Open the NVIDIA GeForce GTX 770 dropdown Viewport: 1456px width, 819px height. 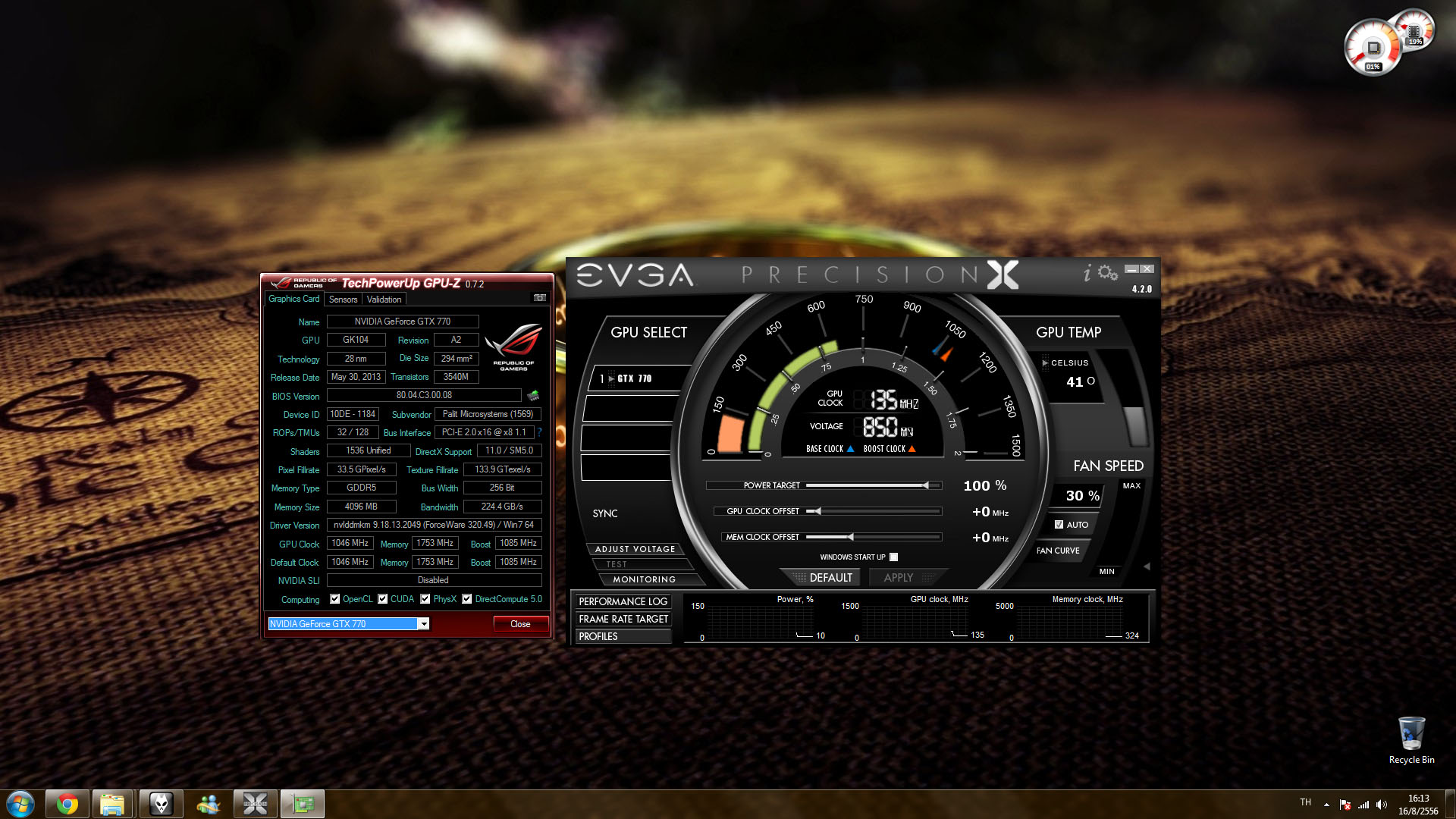(424, 623)
